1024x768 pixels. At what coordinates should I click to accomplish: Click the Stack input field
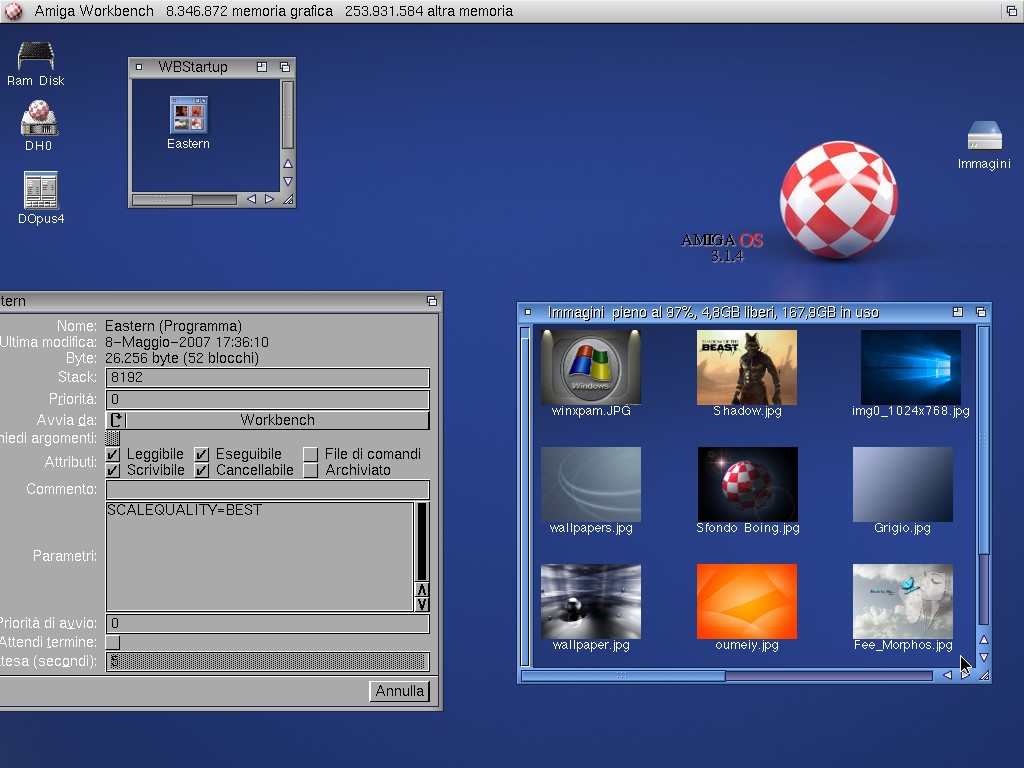click(267, 378)
